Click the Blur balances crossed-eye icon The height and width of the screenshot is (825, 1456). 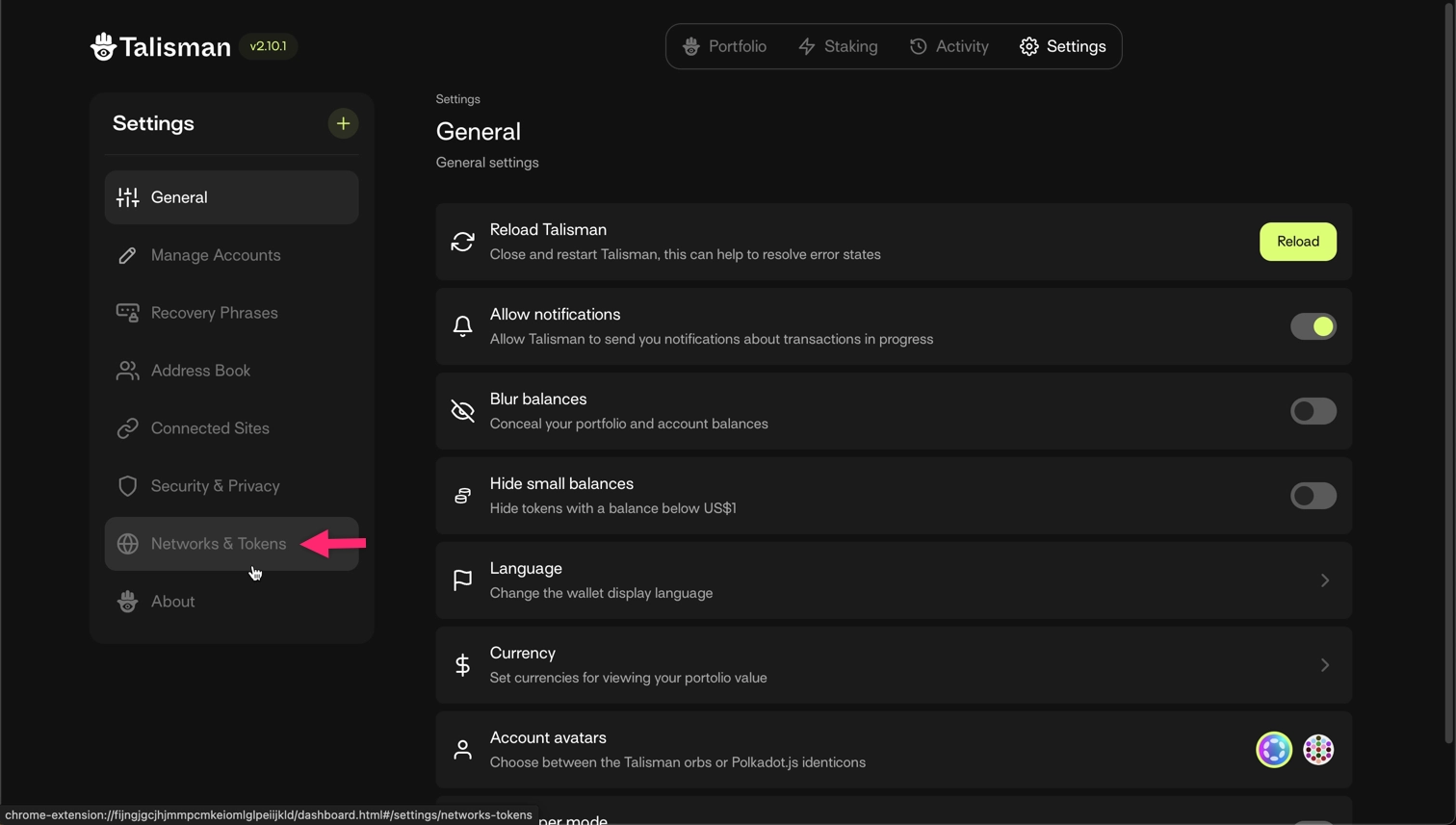[x=463, y=411]
